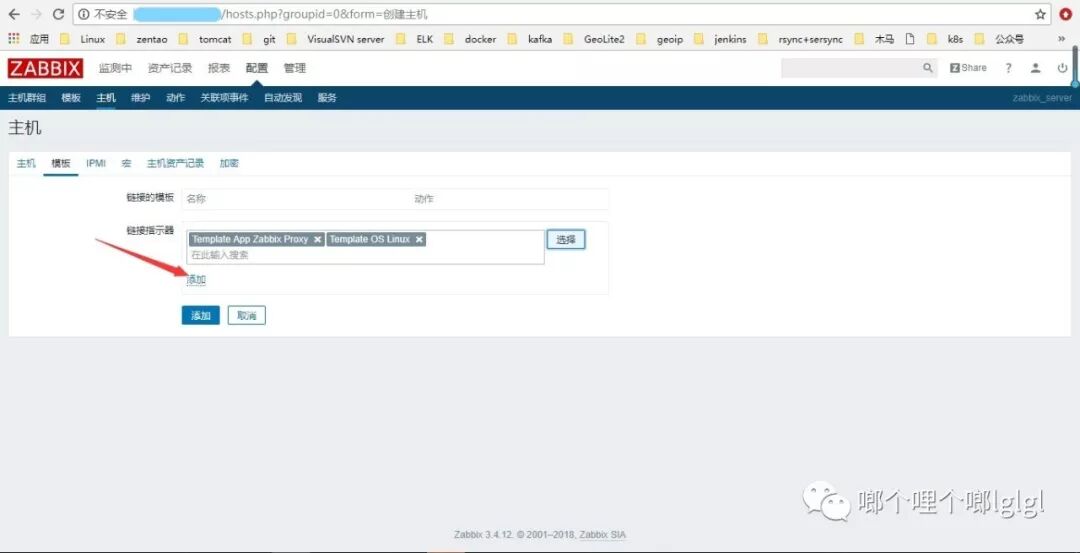This screenshot has height=553, width=1080.
Task: Open the 公众号 bookmark folder
Action: (x=999, y=39)
